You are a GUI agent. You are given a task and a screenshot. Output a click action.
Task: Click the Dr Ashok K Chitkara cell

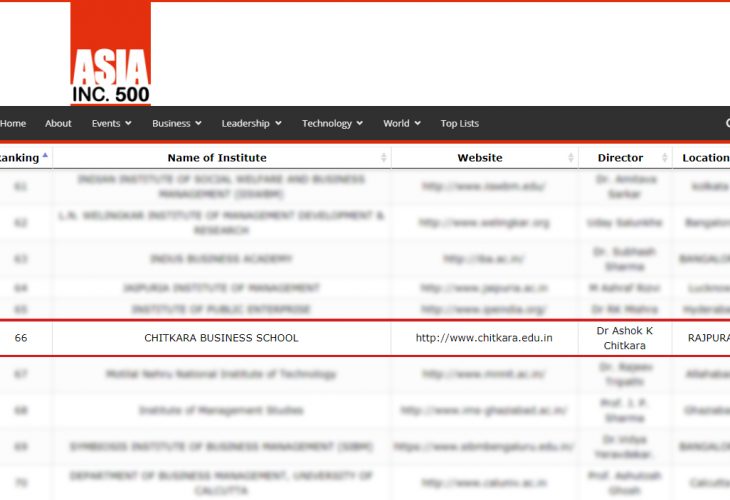624,338
